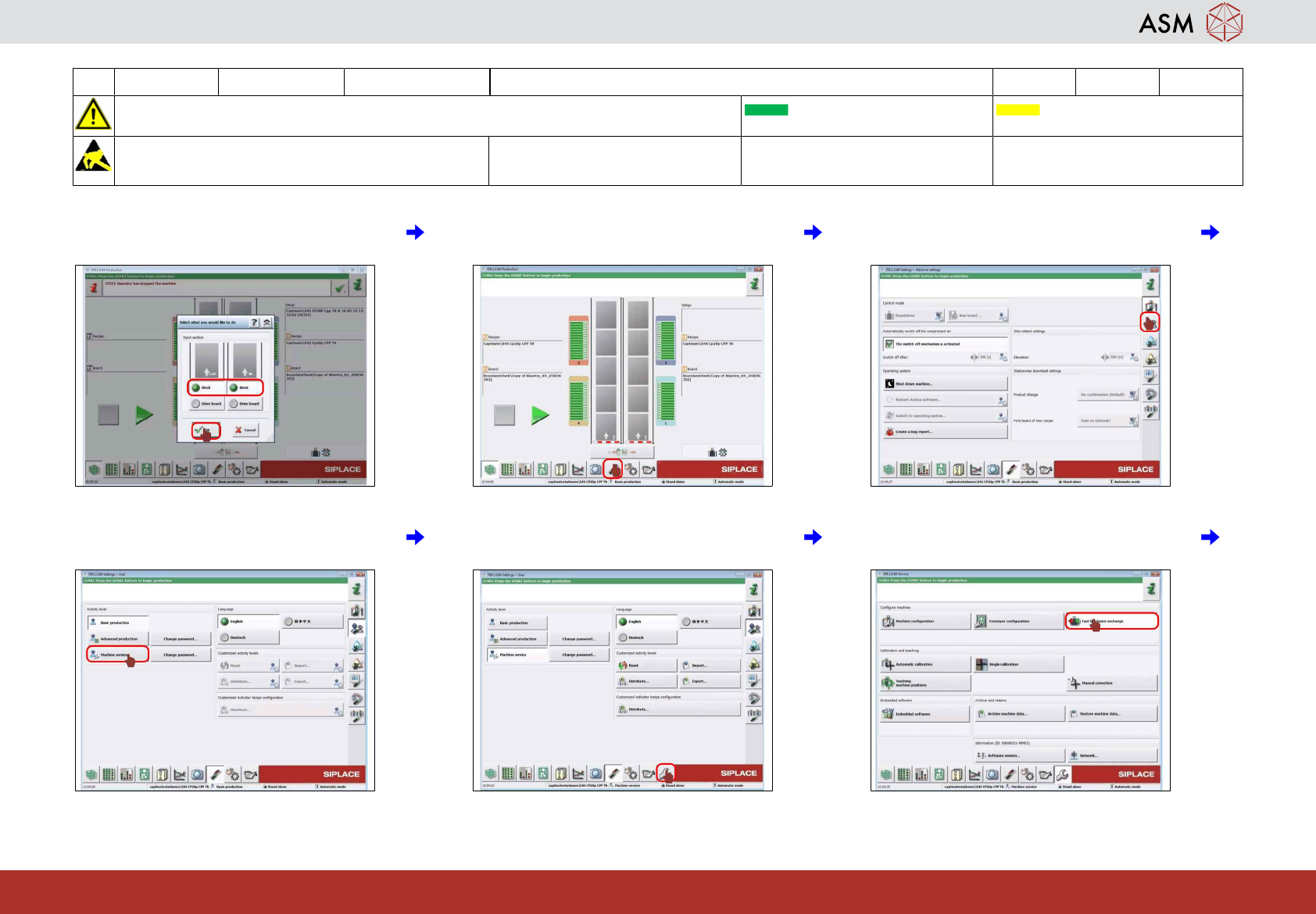Open the camera icon in the dialog-free Production toolbar

(596, 469)
